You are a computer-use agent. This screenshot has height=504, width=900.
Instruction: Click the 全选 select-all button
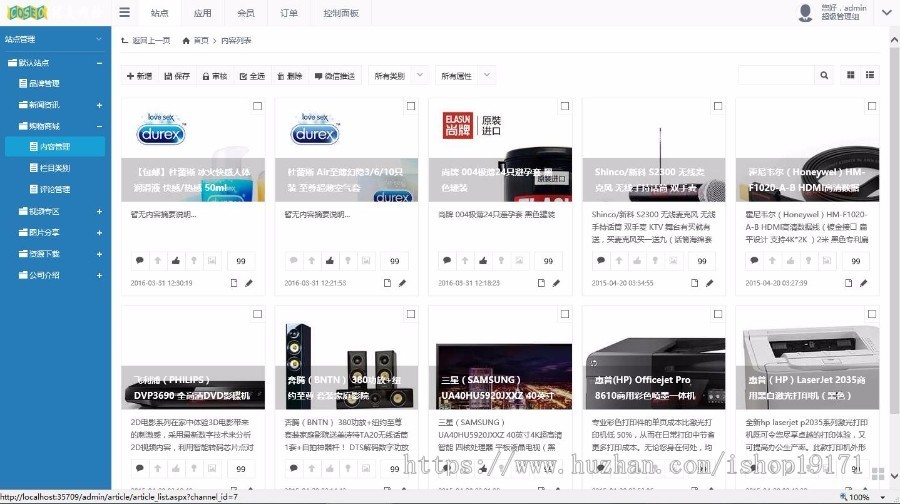coord(252,76)
